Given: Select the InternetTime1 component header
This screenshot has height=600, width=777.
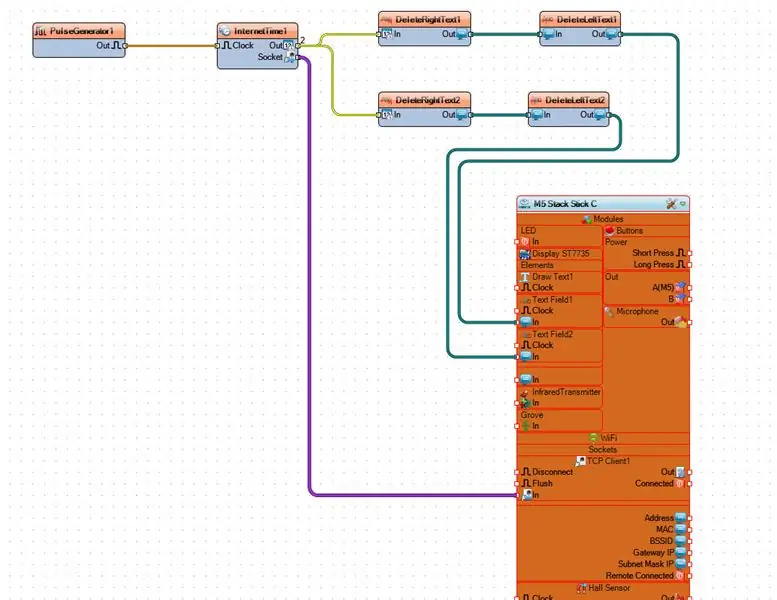Looking at the screenshot, I should (x=258, y=31).
